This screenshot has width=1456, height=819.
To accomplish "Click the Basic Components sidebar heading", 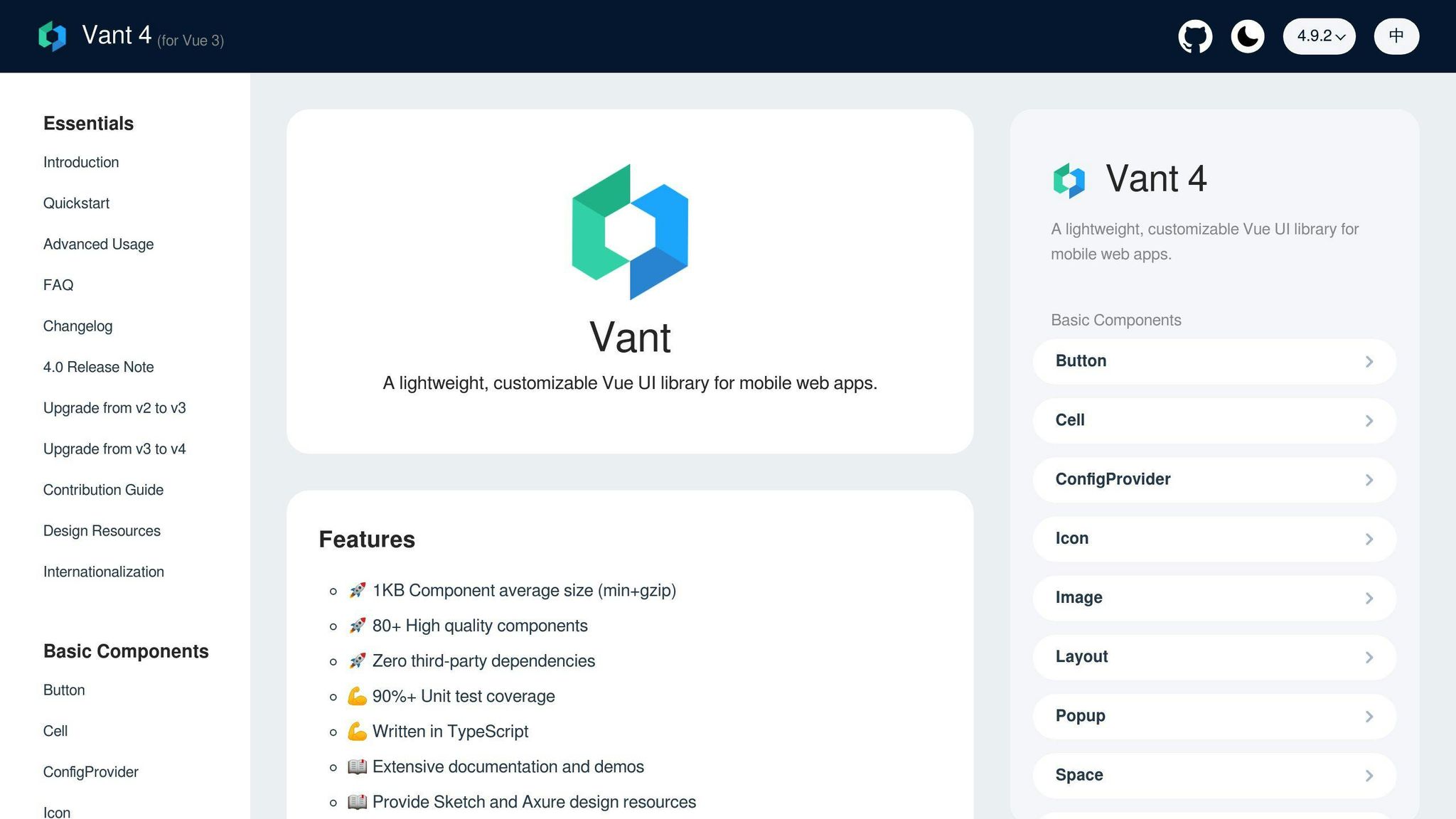I will point(126,651).
